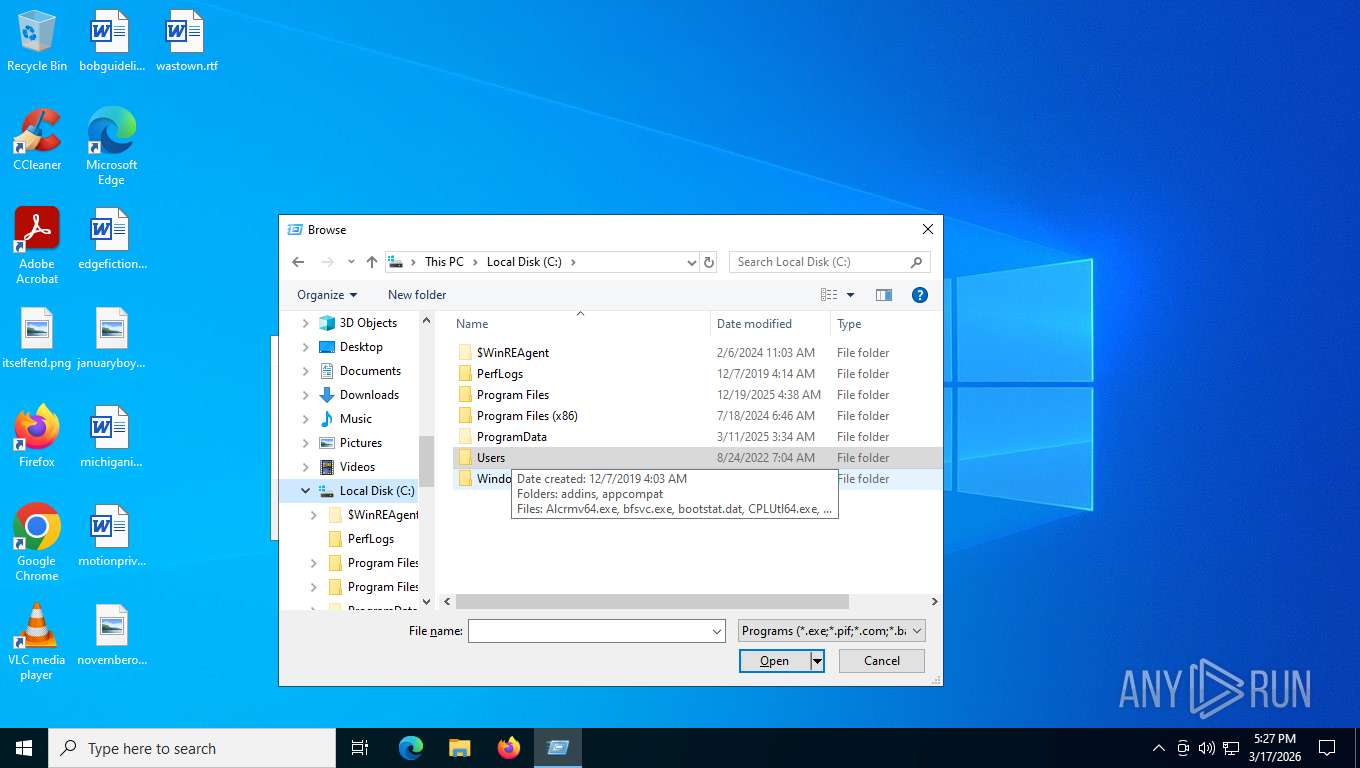
Task: Click the File name input field
Action: pos(589,631)
